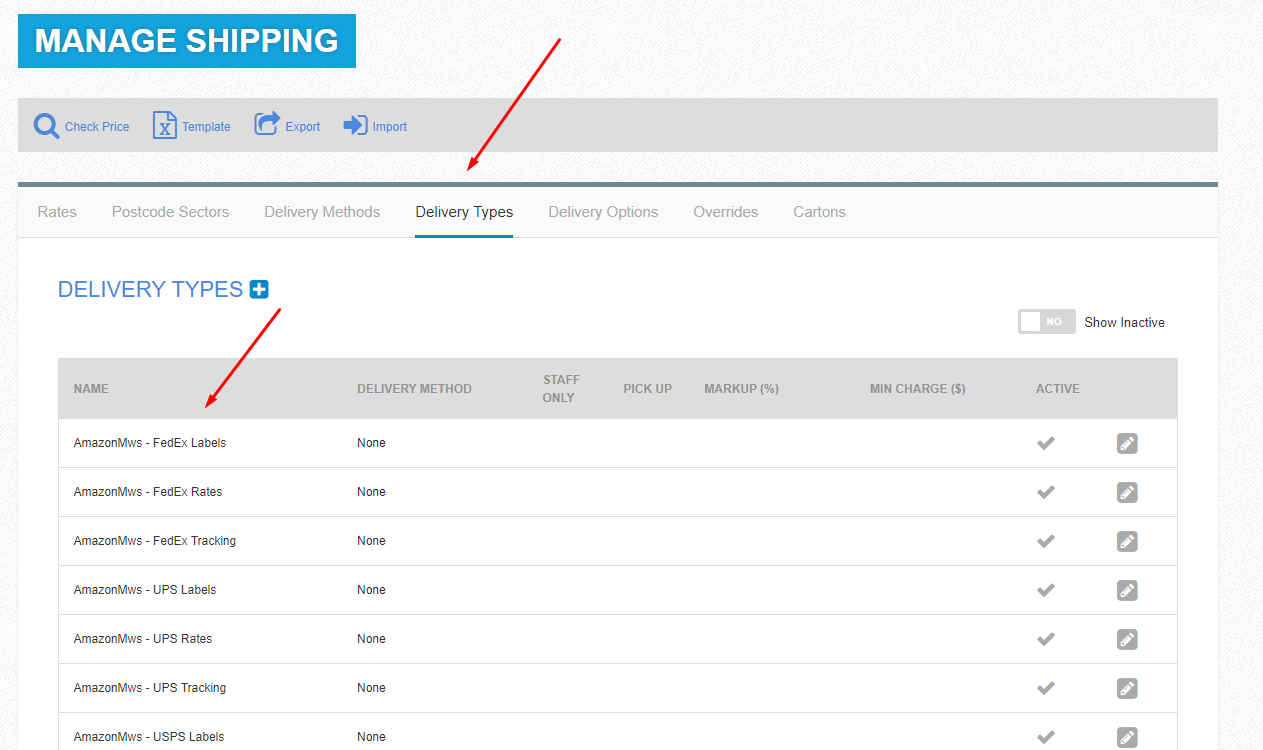Click the Import arrow icon
Screen dimensions: 1263x750
(x=355, y=126)
